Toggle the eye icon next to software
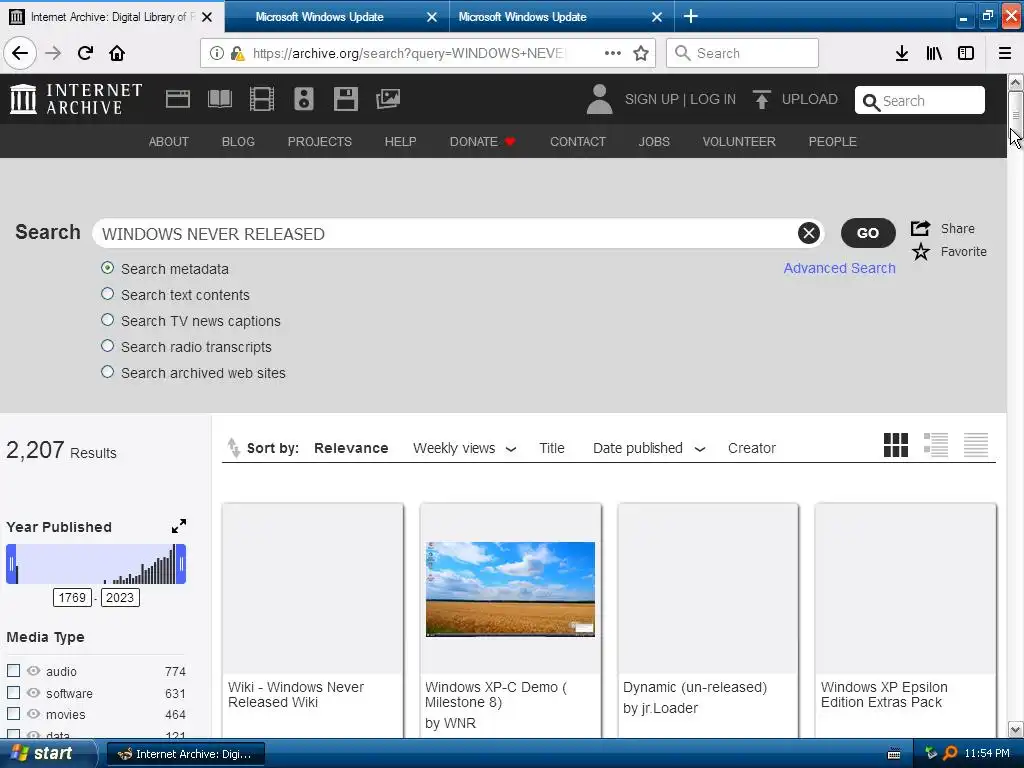 click(x=33, y=692)
